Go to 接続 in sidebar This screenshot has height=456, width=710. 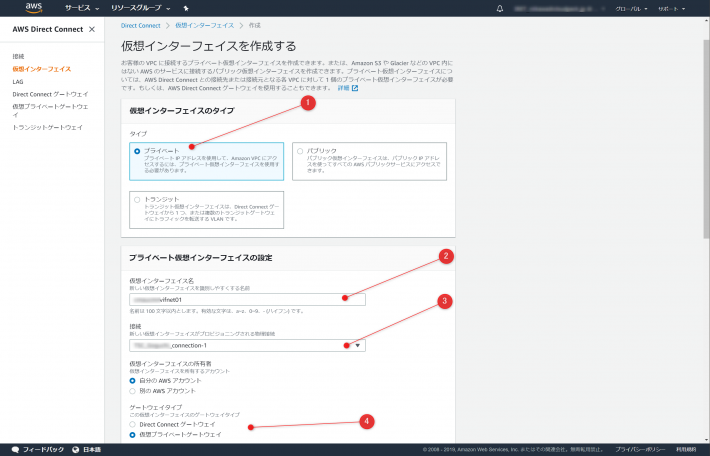point(19,57)
